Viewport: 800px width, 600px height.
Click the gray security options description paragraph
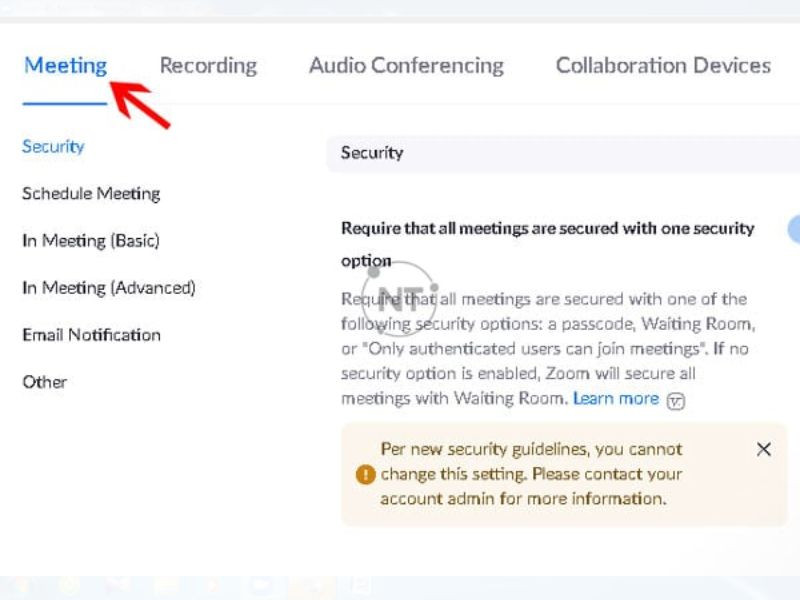coord(548,348)
